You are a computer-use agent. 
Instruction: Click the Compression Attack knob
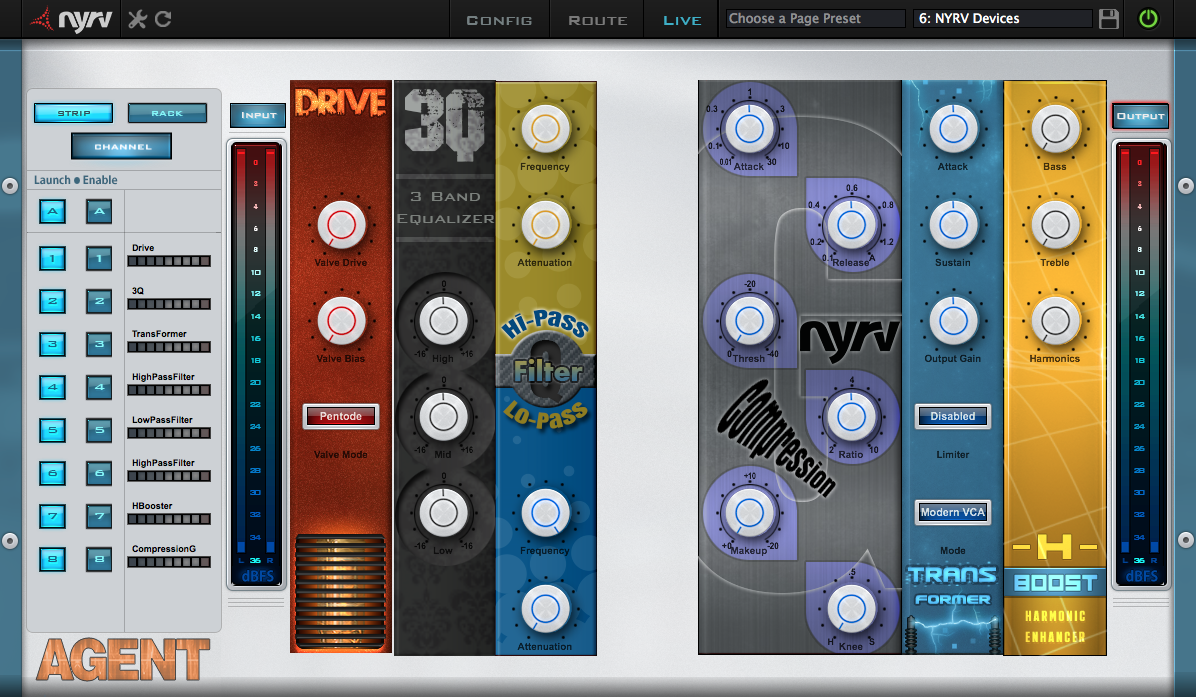tap(749, 129)
